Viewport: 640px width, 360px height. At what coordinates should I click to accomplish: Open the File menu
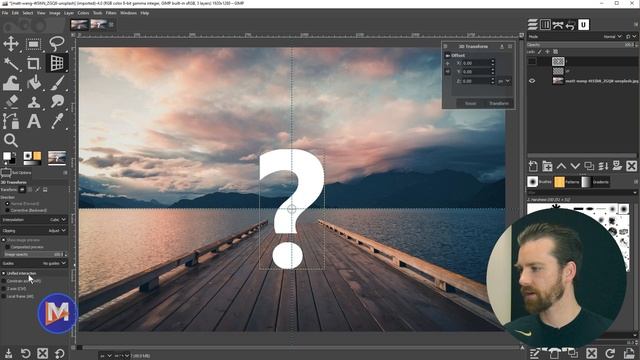point(5,13)
